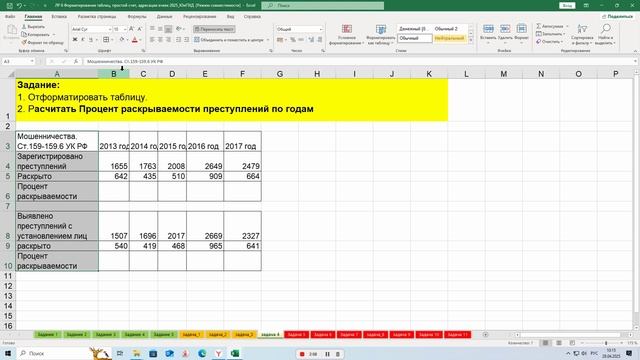
Task: Toggle underline formatting (Ч)
Action: coord(91,40)
